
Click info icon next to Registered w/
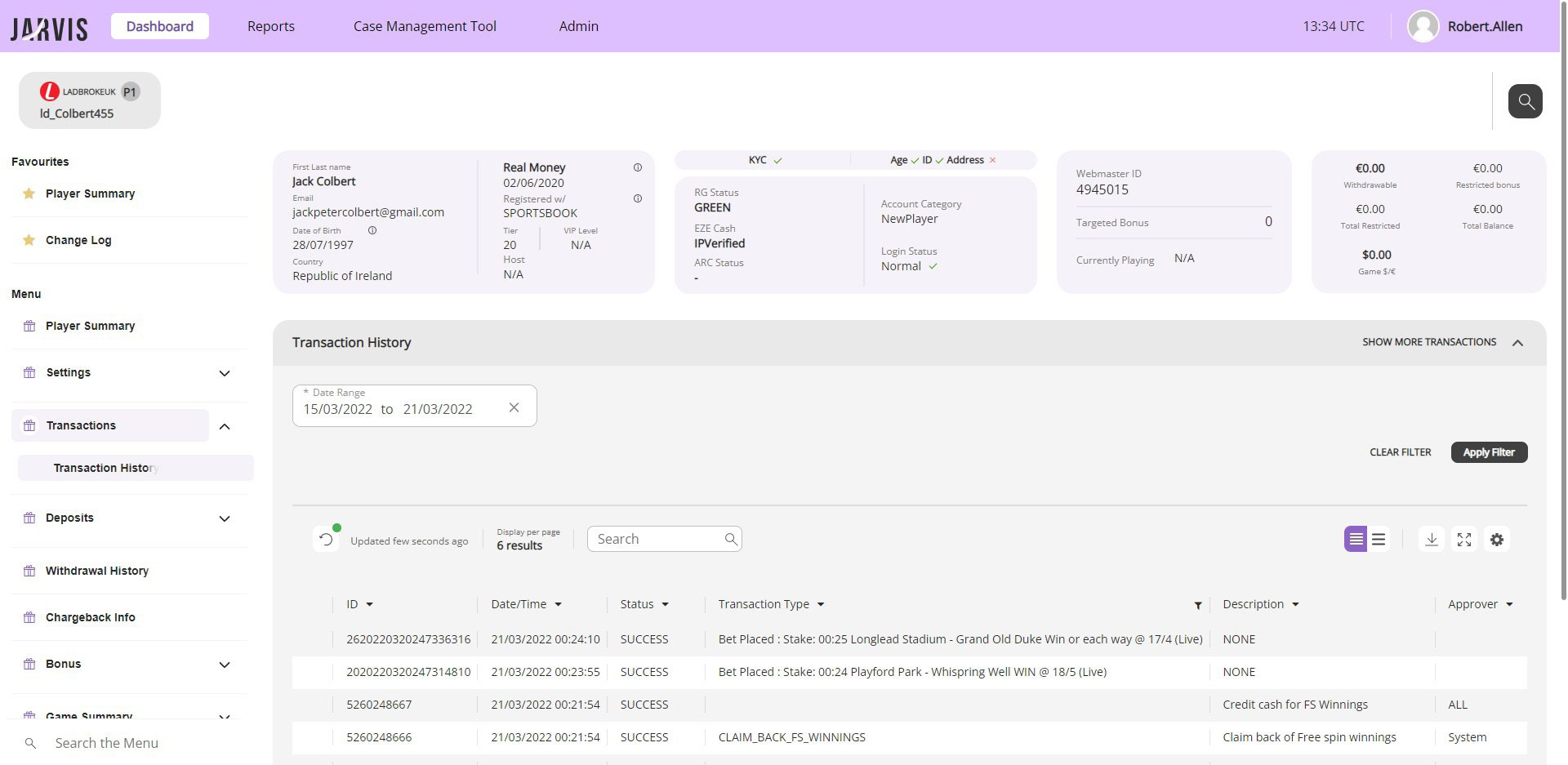coord(638,198)
